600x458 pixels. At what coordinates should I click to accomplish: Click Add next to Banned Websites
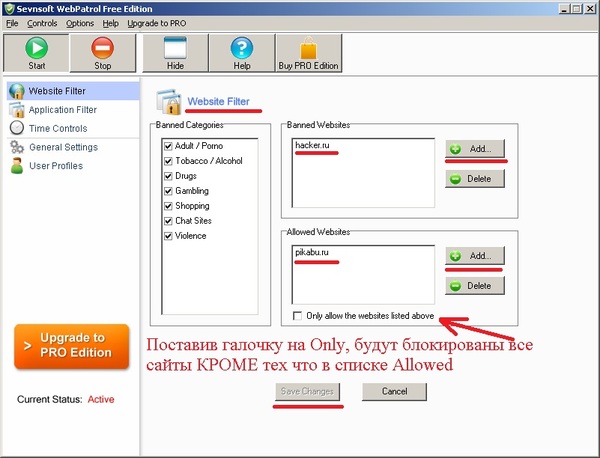(475, 149)
